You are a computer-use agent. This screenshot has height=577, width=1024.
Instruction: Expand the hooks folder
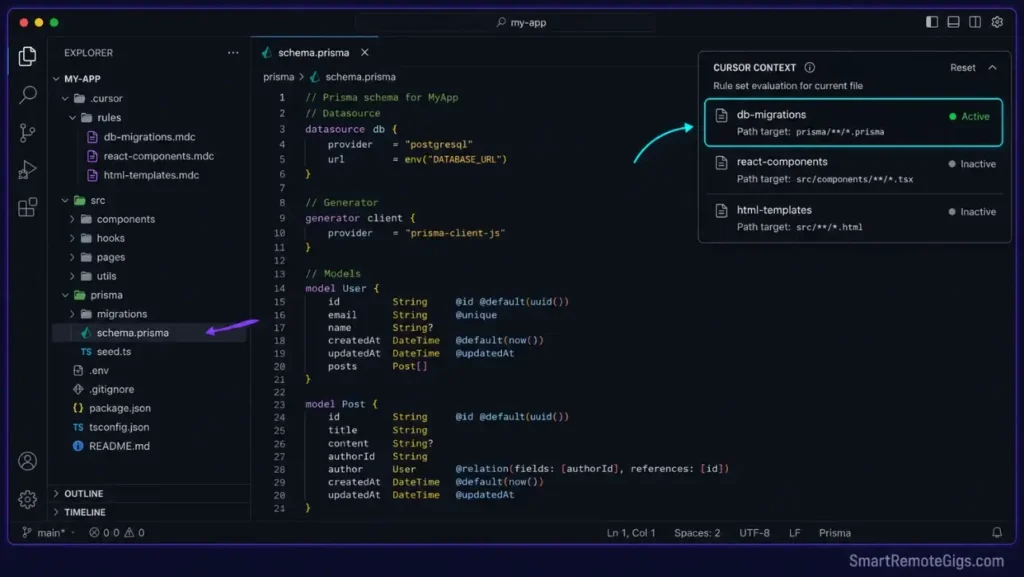click(x=72, y=238)
